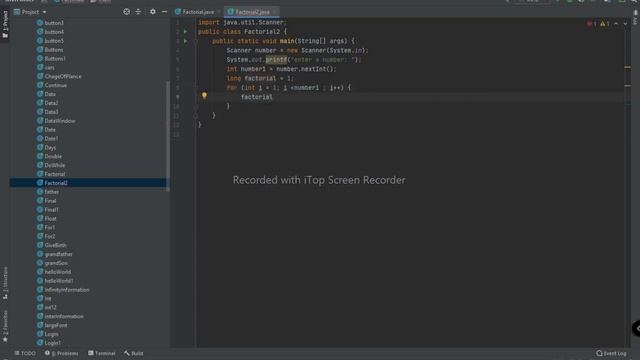Toggle the Project side tab

[5, 24]
